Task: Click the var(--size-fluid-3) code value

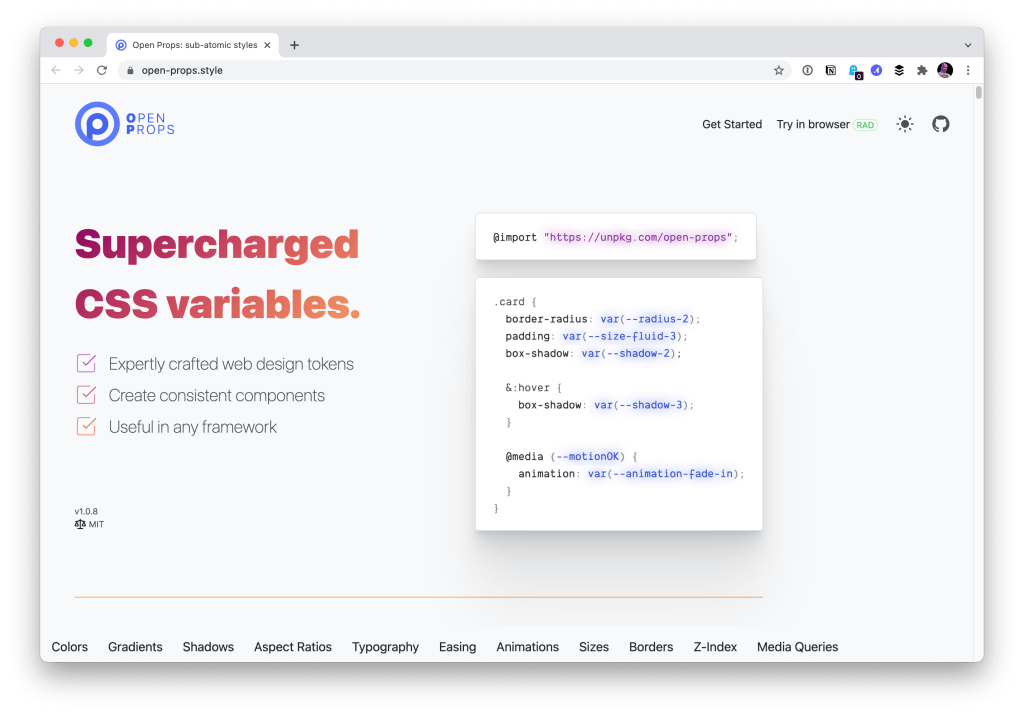Action: click(624, 336)
